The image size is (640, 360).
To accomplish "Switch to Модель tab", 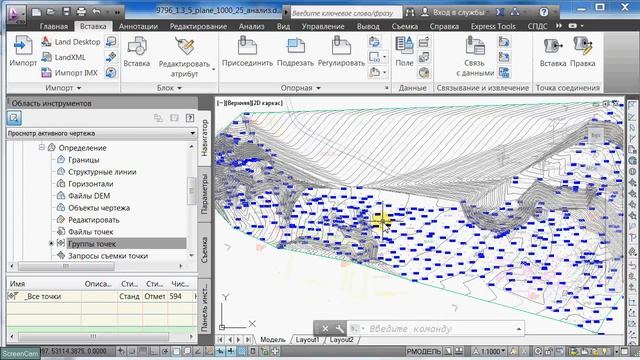I will tap(273, 340).
